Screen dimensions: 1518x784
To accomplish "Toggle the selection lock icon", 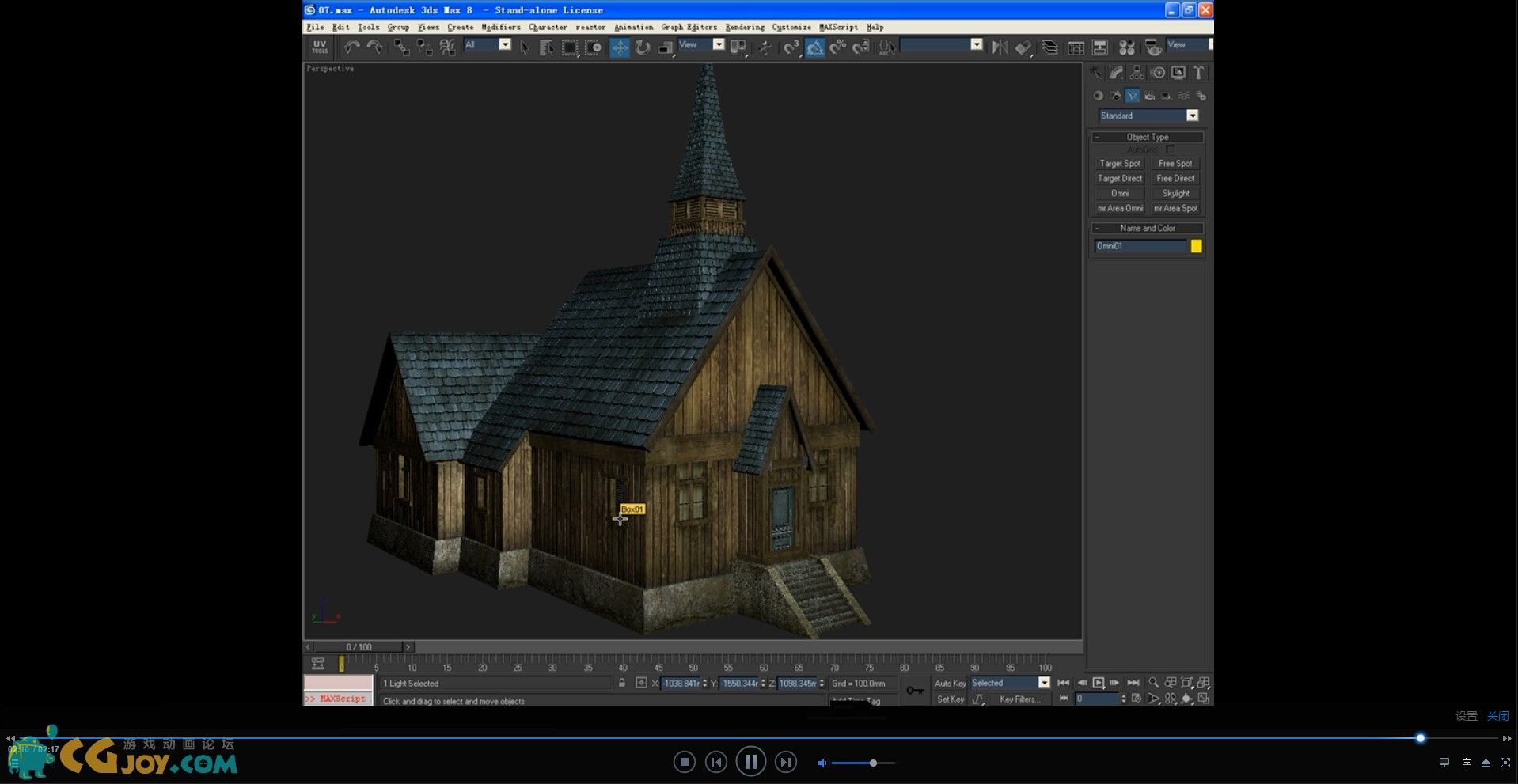I will (x=622, y=683).
